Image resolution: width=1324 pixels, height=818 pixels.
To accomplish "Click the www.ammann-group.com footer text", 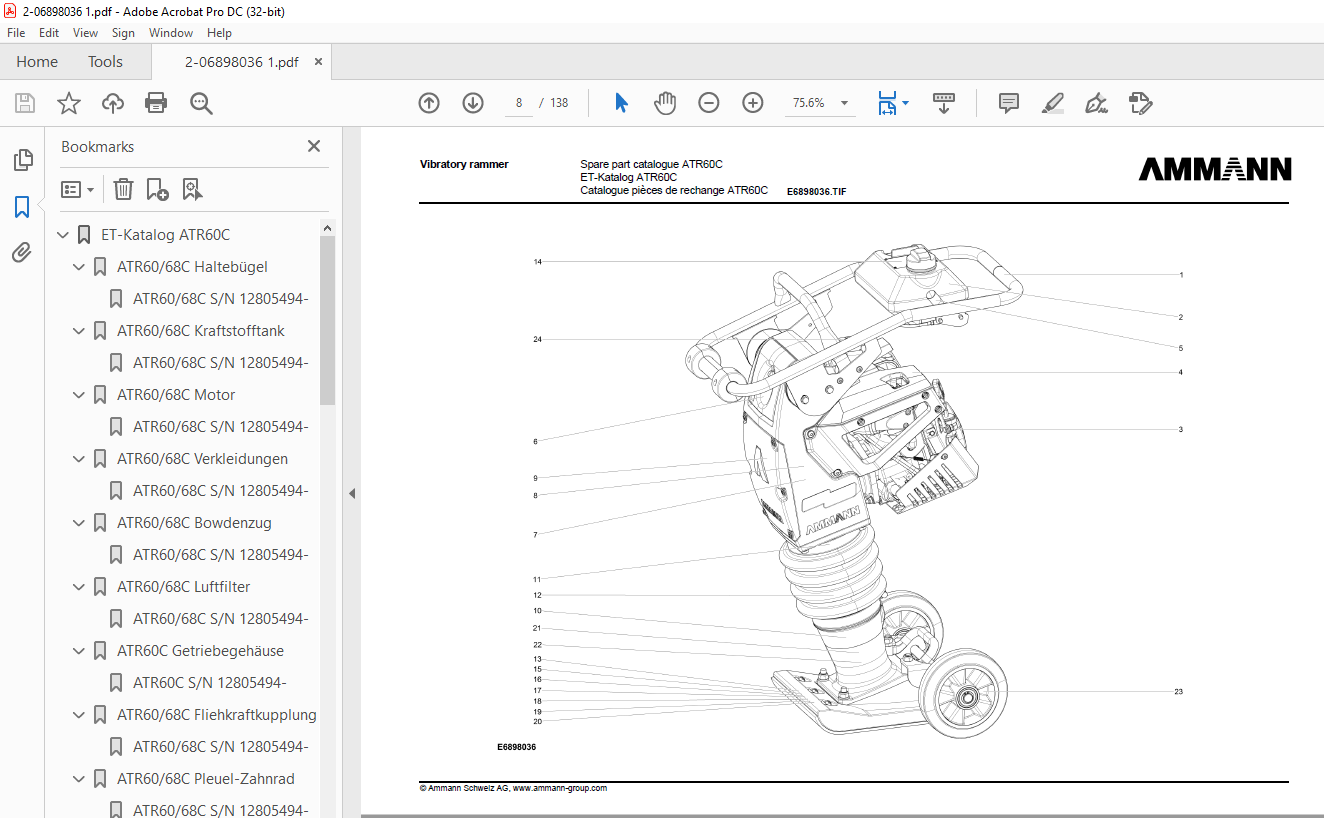I will pos(560,788).
